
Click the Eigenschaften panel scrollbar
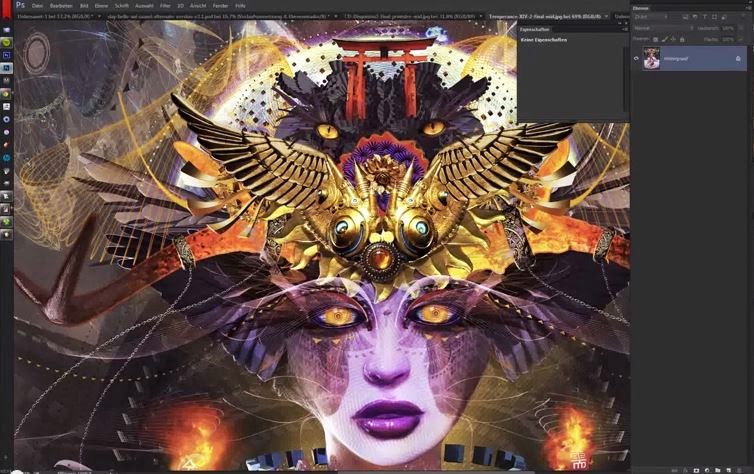click(x=626, y=78)
